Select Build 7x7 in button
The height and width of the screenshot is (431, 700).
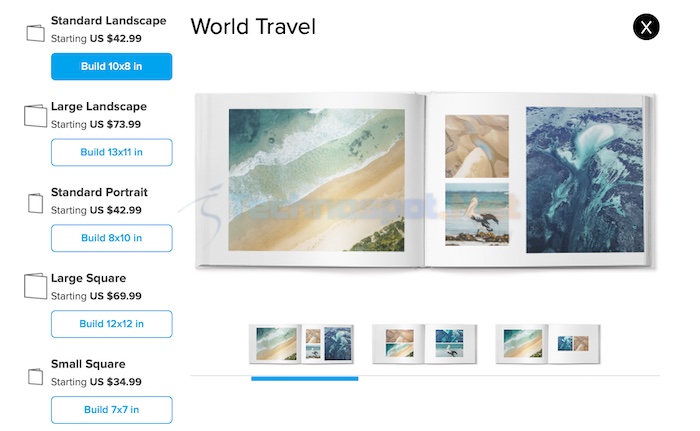(x=112, y=410)
